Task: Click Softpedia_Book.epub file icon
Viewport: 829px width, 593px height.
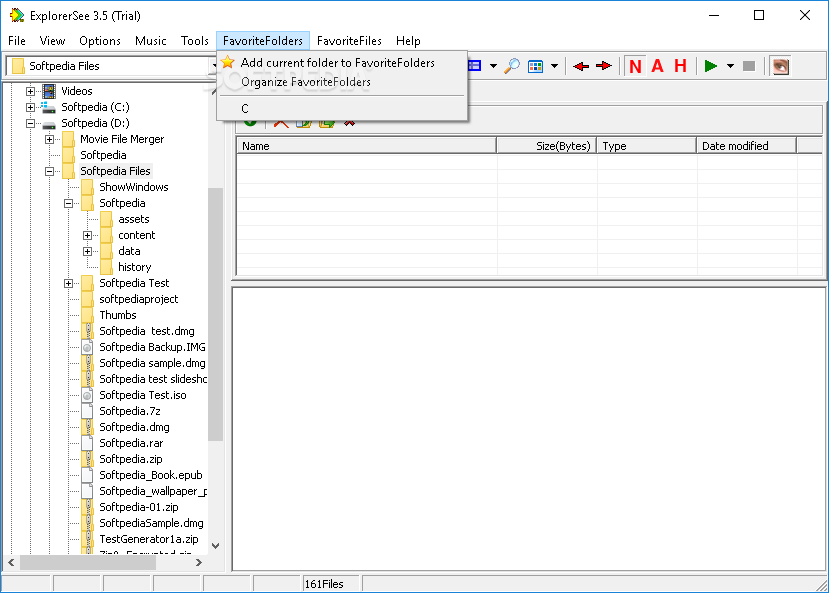Action: [x=87, y=475]
